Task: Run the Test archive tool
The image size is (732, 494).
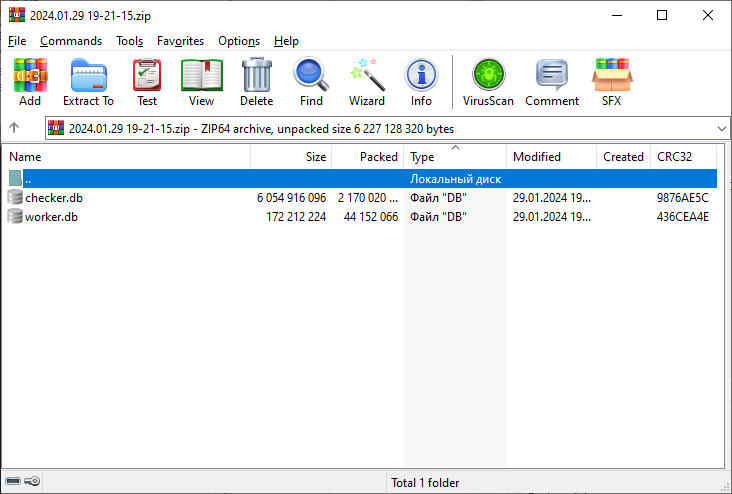Action: click(x=147, y=75)
